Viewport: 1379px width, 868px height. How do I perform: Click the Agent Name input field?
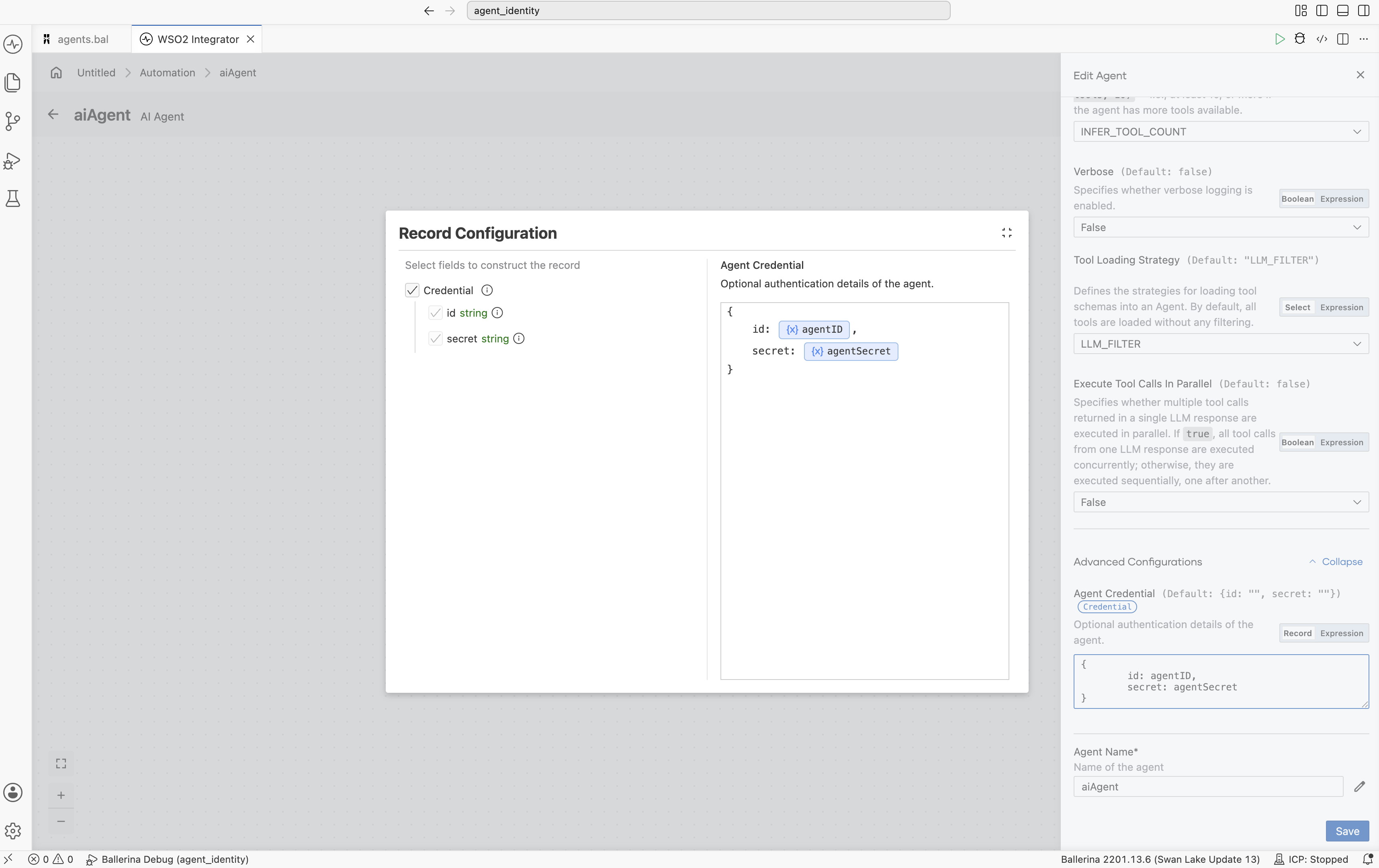point(1208,787)
